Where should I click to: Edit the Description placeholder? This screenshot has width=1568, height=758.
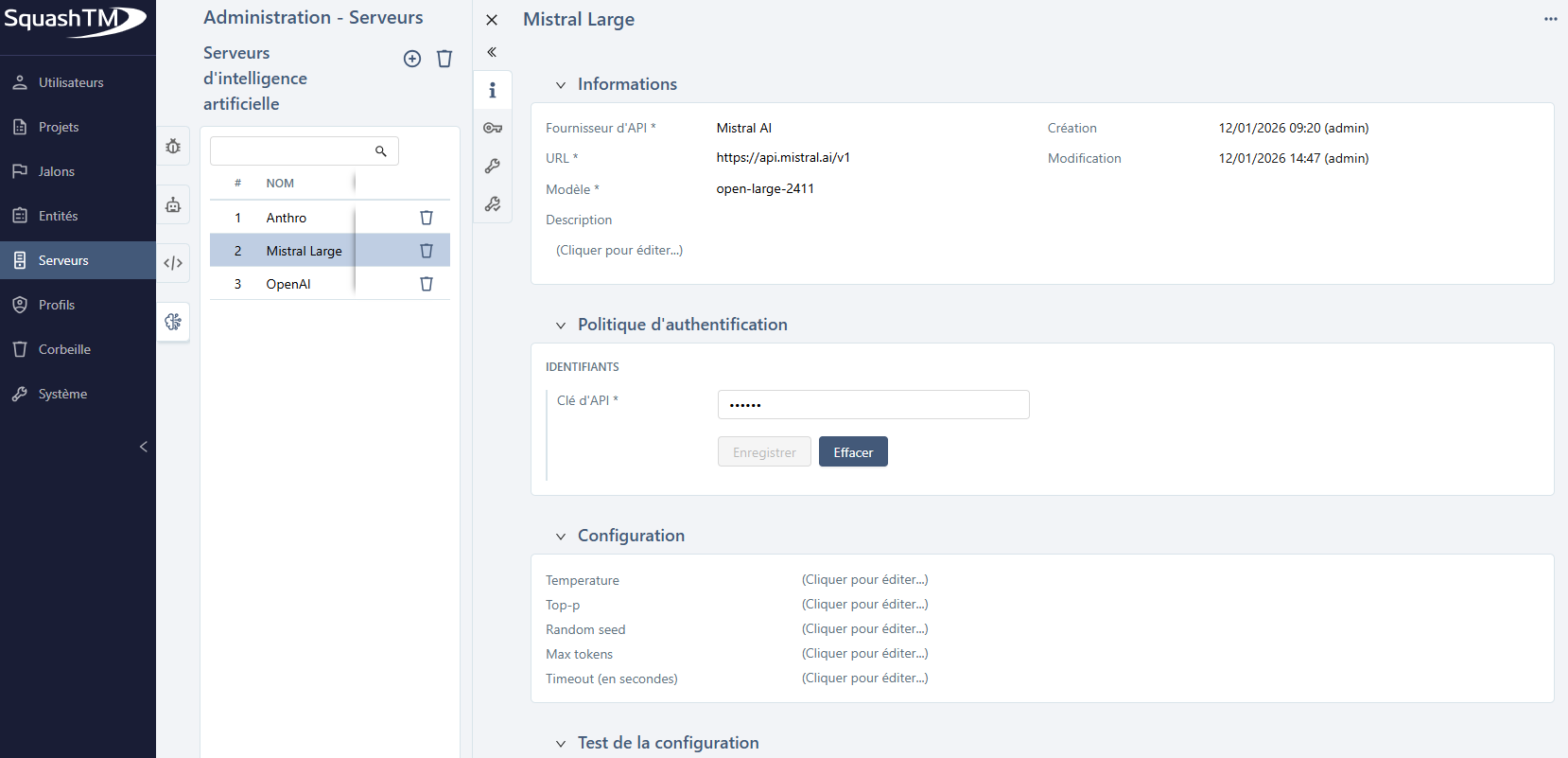pyautogui.click(x=619, y=250)
